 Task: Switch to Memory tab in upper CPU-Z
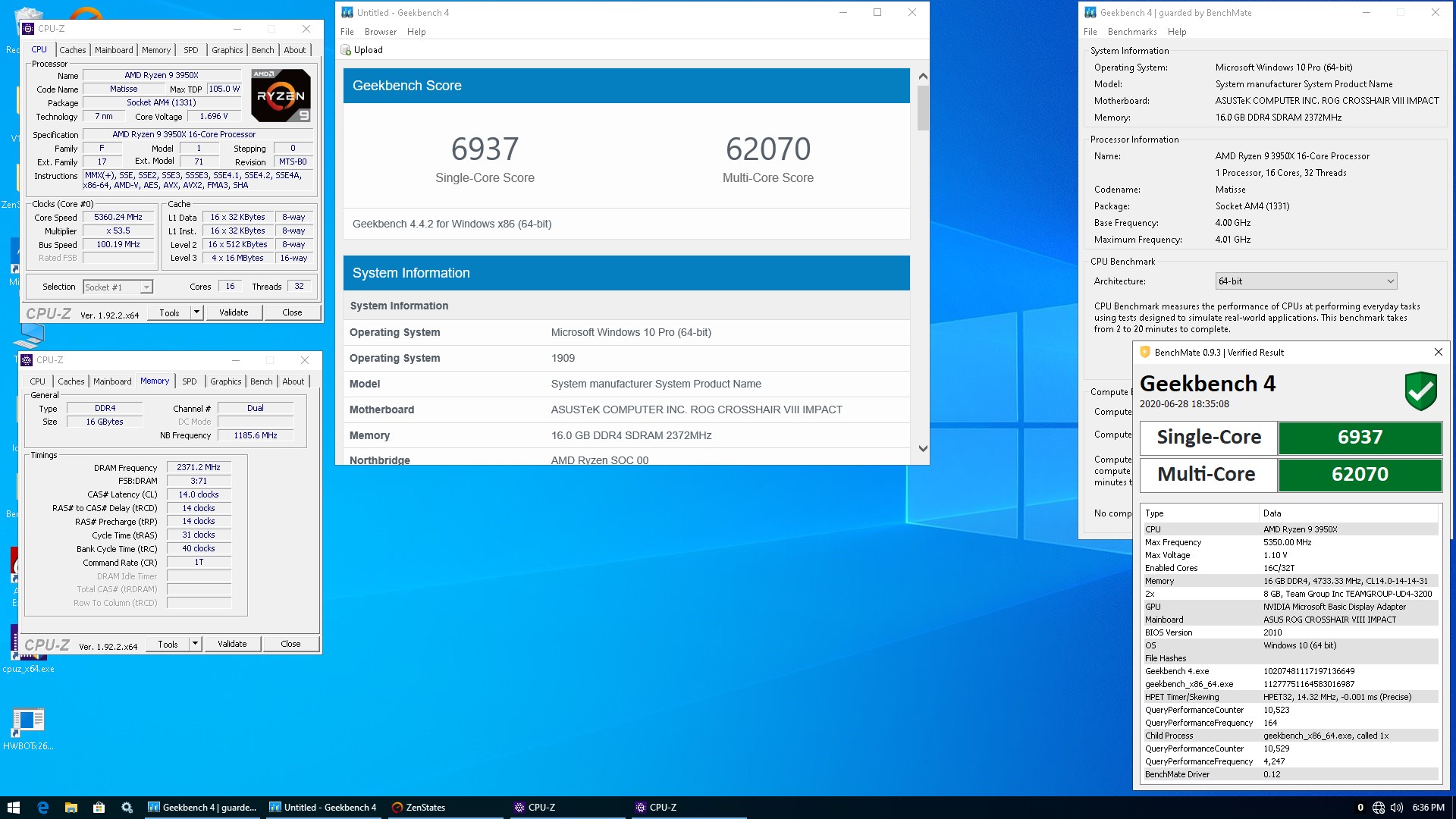tap(156, 50)
